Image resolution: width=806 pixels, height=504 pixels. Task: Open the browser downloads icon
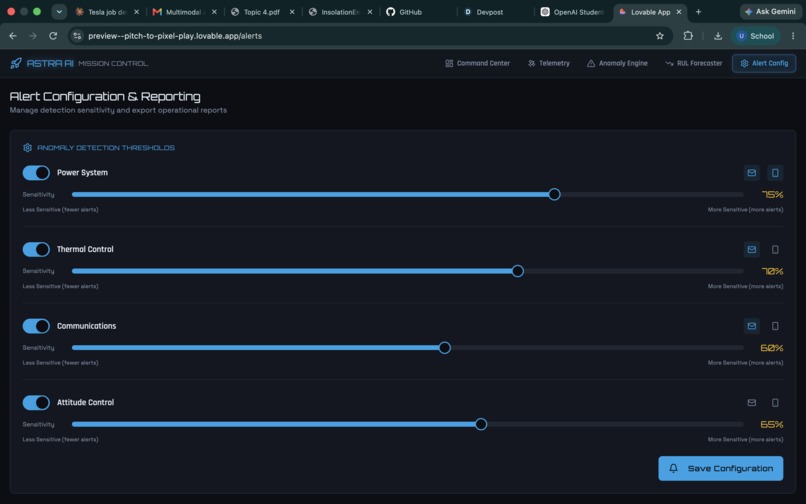(x=718, y=36)
